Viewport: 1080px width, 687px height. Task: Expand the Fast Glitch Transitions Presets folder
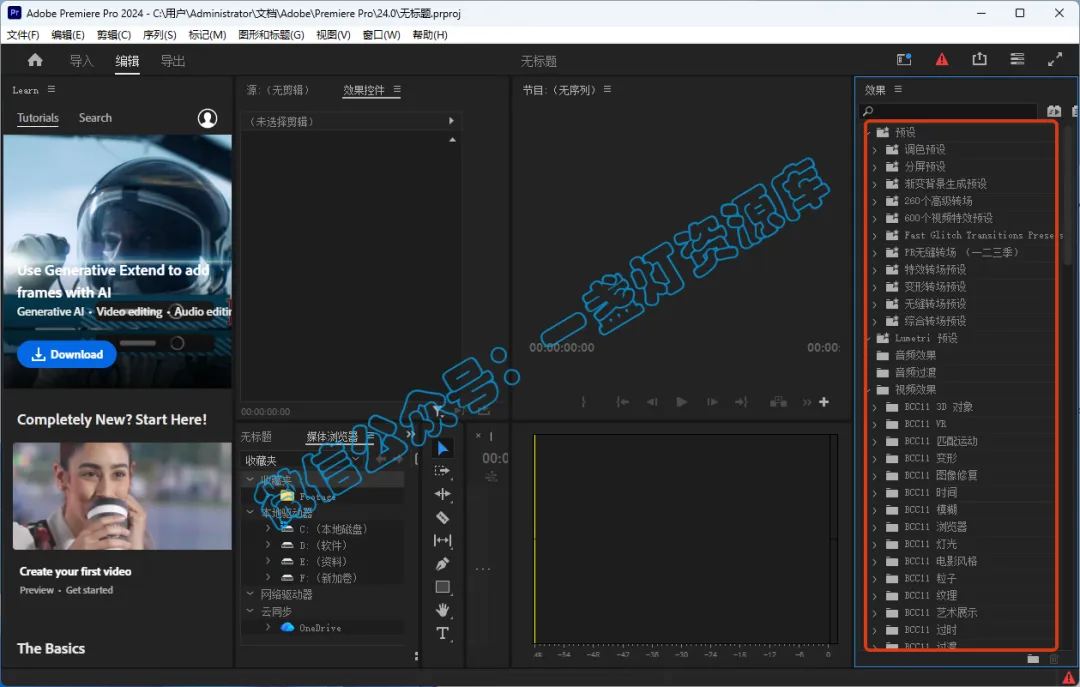tap(874, 236)
